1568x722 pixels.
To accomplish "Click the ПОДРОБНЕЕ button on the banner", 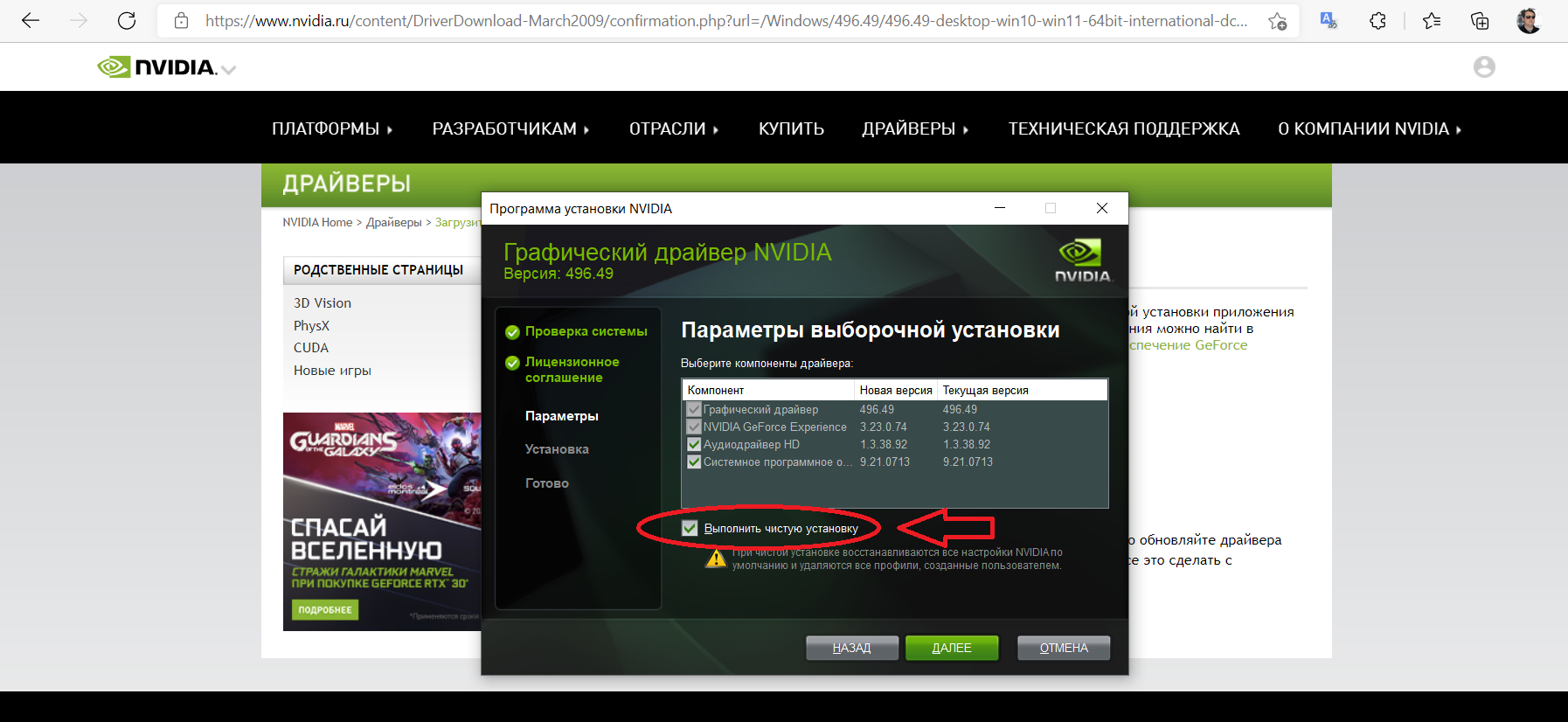I will 325,609.
